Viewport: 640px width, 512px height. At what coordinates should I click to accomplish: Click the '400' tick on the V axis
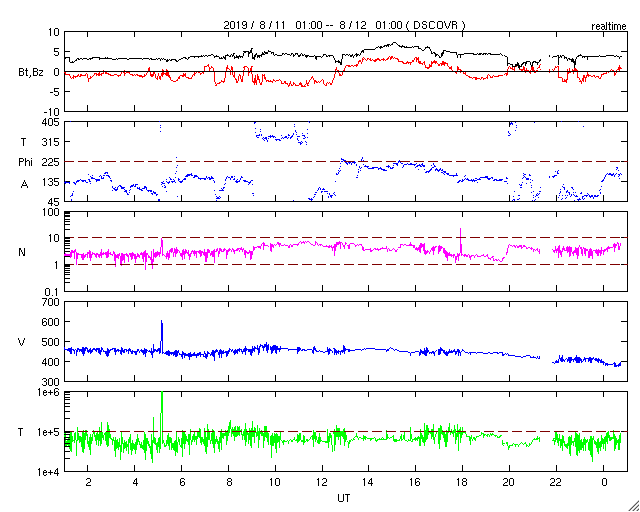click(x=51, y=362)
